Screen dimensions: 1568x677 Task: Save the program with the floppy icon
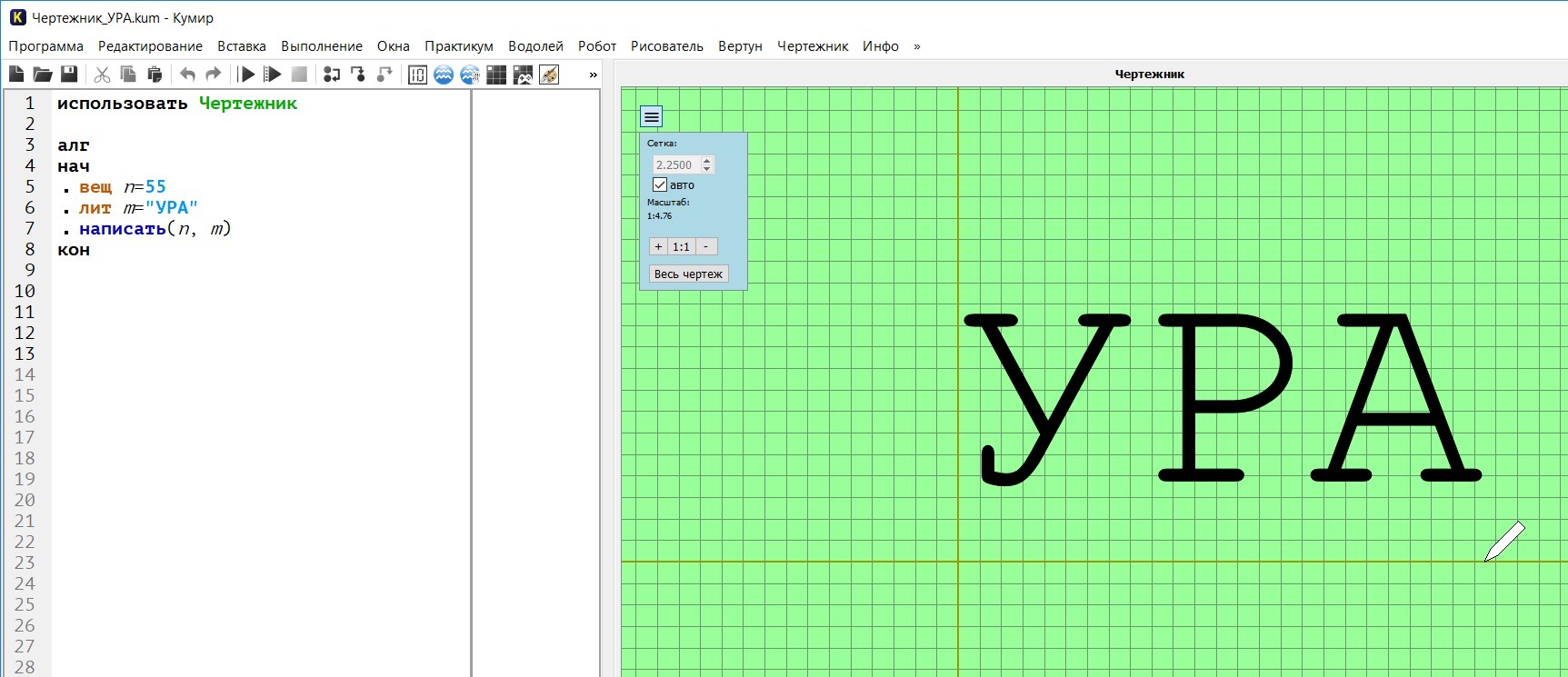click(68, 75)
